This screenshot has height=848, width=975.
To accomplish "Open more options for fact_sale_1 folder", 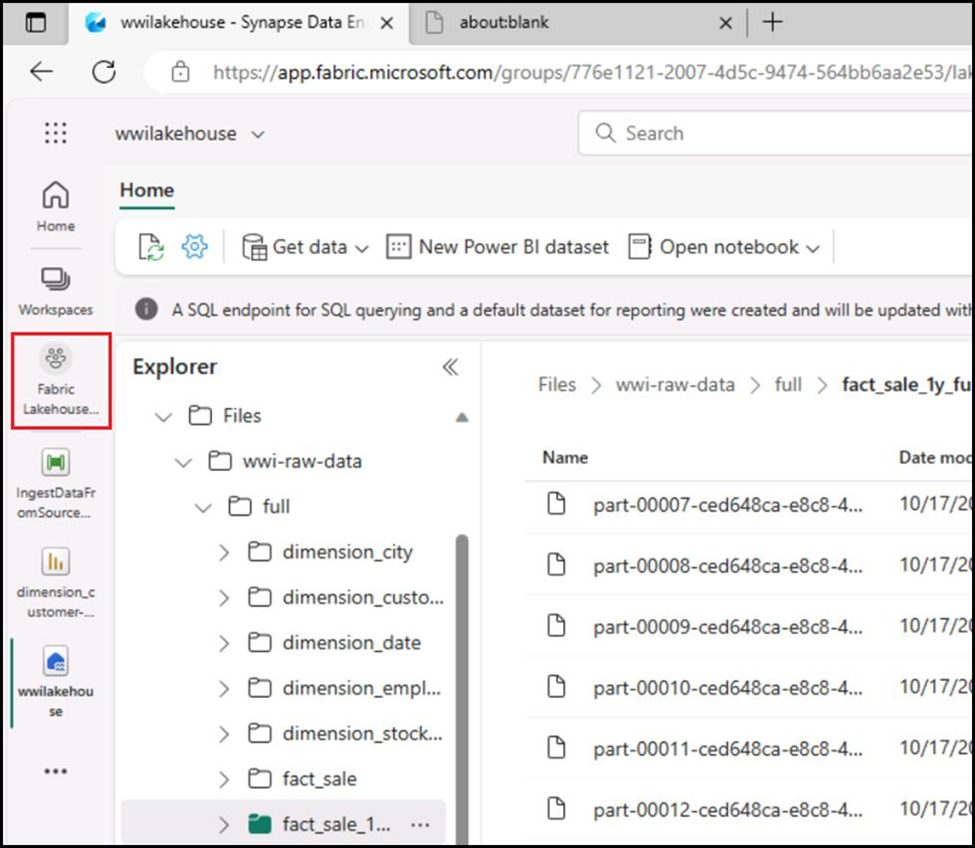I will point(420,825).
